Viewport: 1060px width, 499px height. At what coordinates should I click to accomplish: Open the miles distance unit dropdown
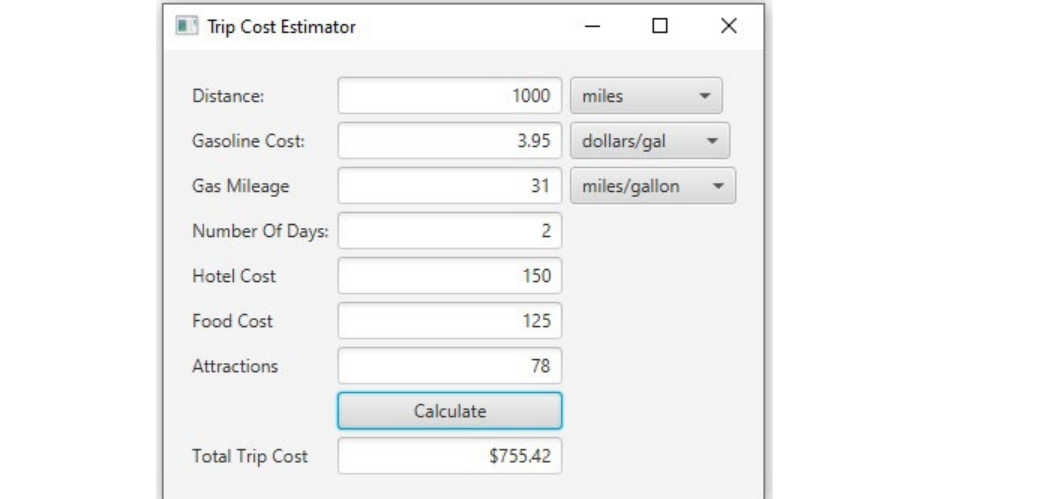click(x=646, y=96)
